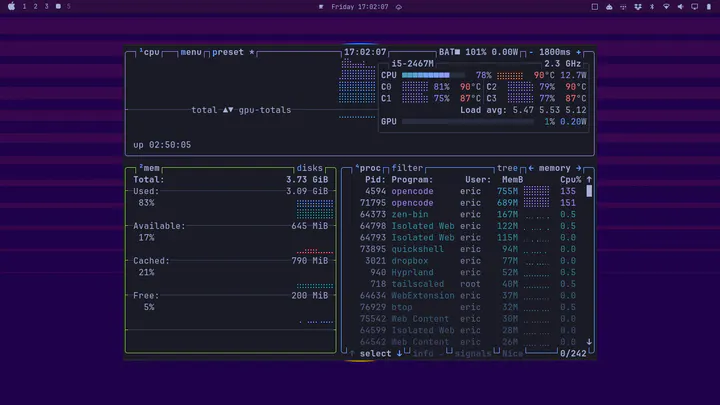Select Isolated Web process PID 64793
720x405 pixels.
point(468,237)
